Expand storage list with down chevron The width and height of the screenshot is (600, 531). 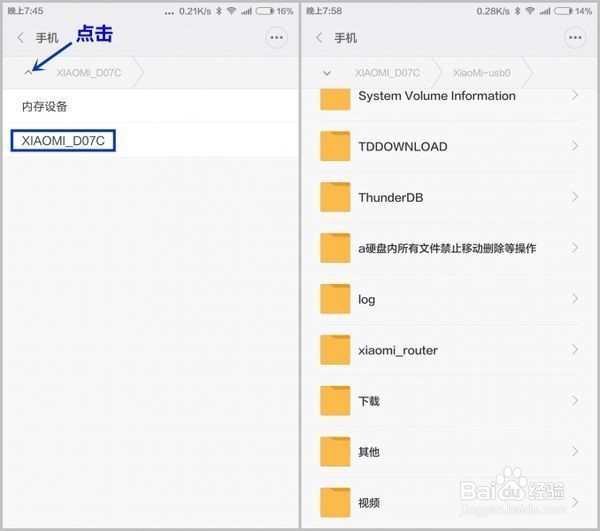click(x=327, y=73)
